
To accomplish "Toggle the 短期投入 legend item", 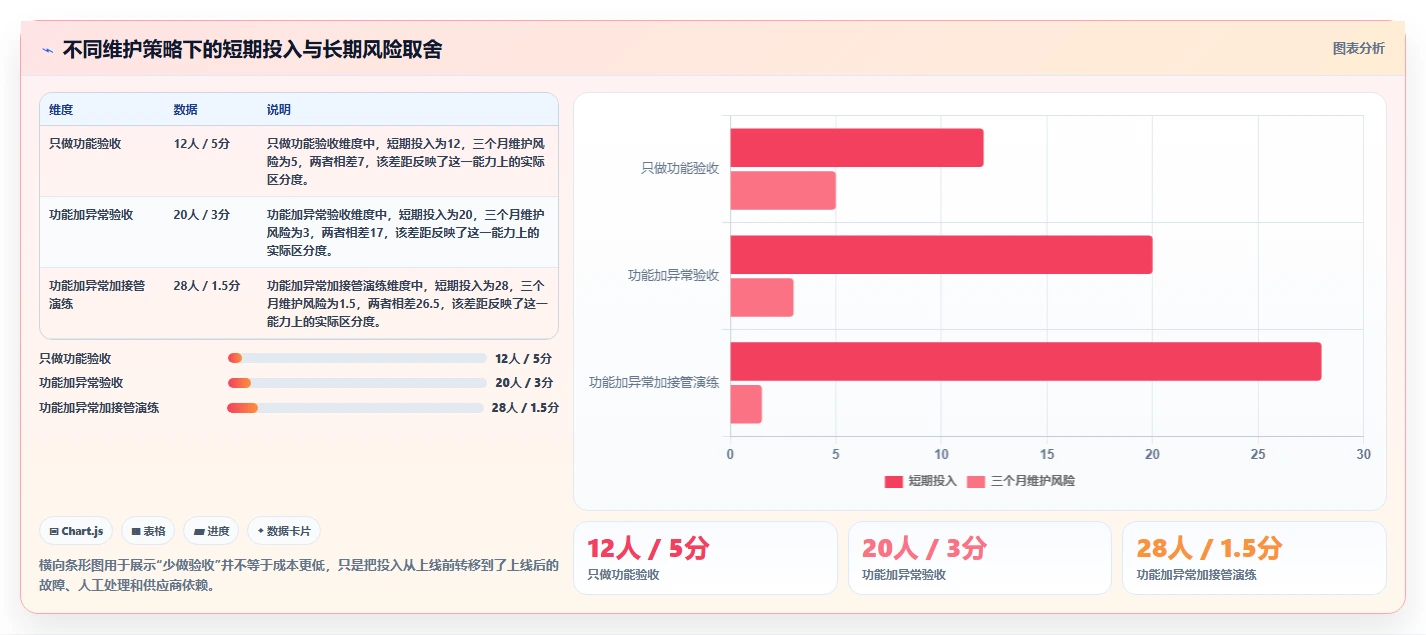I will [x=920, y=481].
